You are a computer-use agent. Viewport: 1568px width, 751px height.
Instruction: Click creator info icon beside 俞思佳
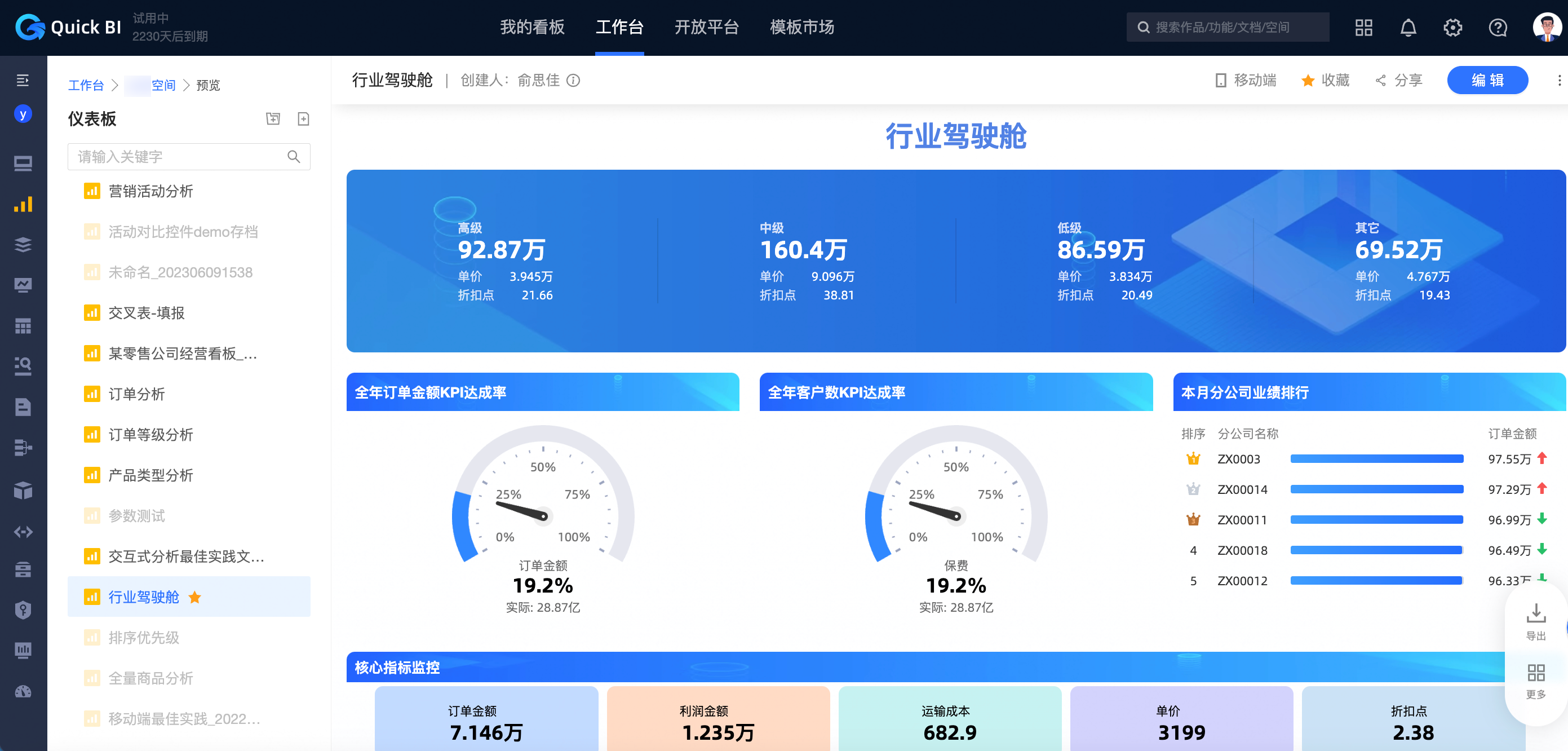coord(573,81)
